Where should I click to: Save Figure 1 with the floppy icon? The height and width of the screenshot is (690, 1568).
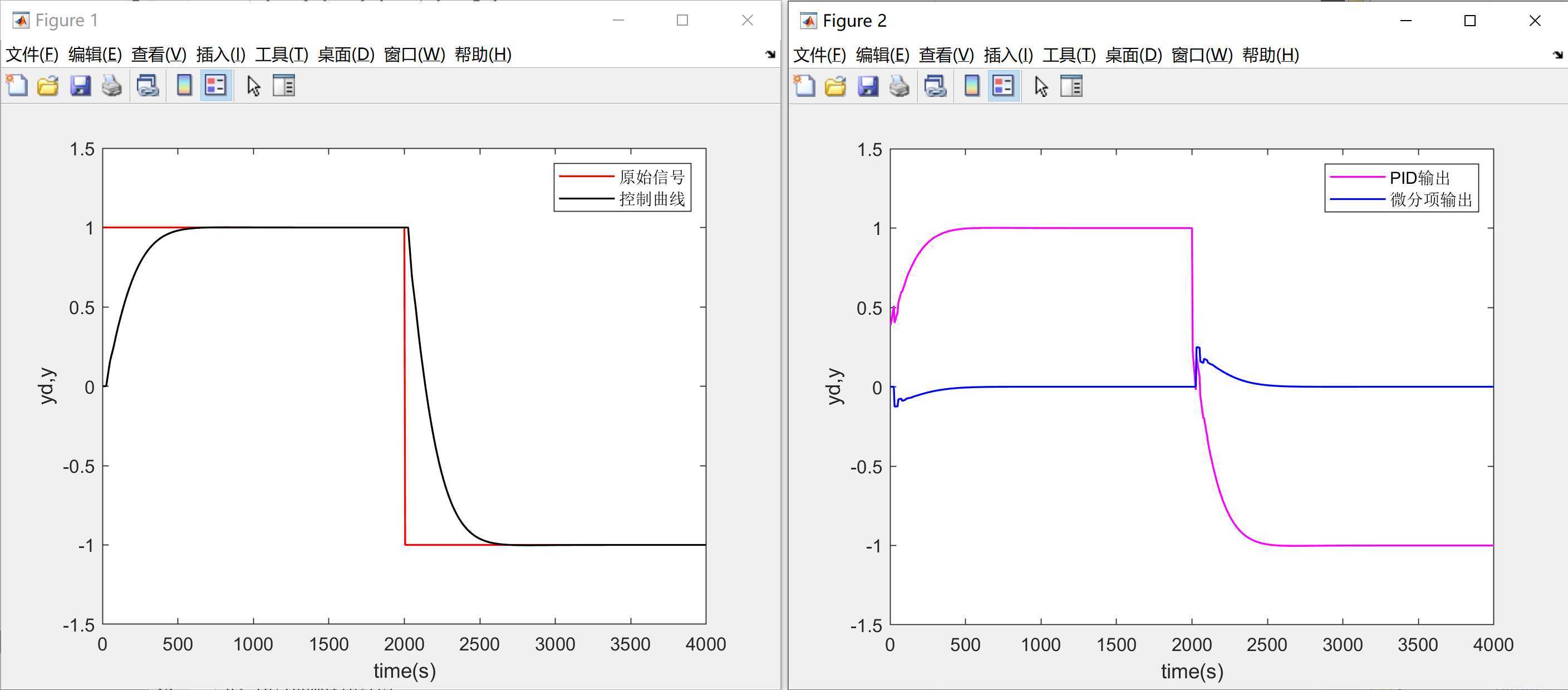(80, 85)
